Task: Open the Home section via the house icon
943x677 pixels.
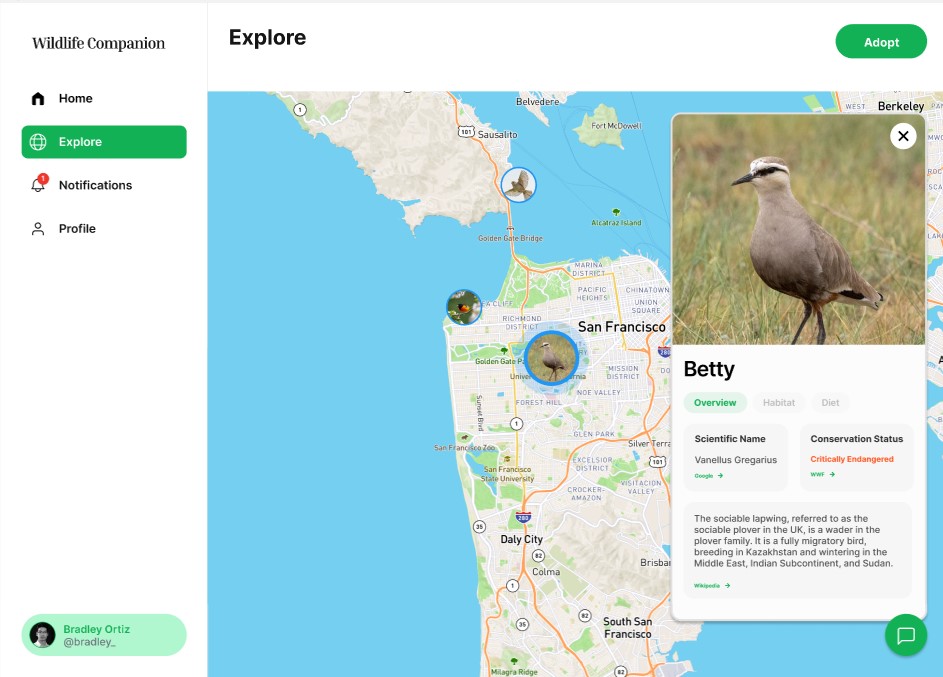Action: [38, 98]
